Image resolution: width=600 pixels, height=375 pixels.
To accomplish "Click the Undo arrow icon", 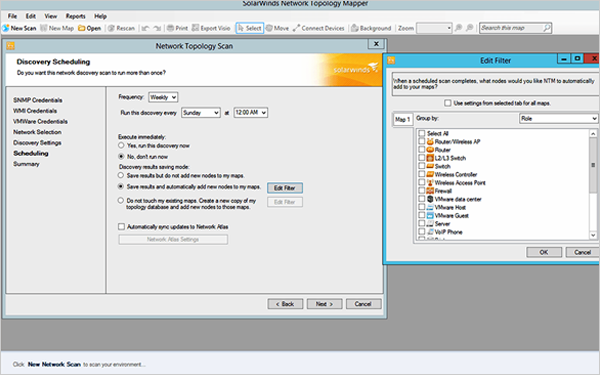I will click(145, 28).
